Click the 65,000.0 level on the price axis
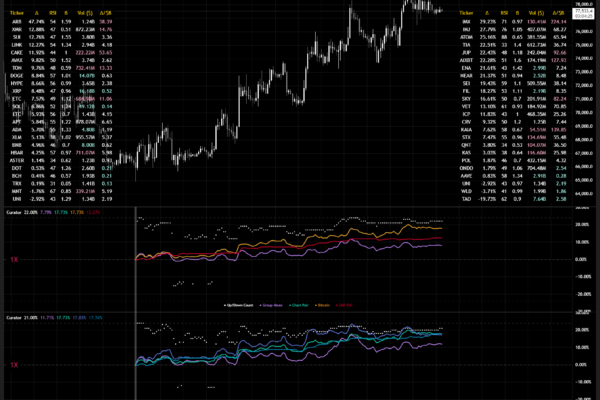This screenshot has height=400, width=600. tap(584, 180)
